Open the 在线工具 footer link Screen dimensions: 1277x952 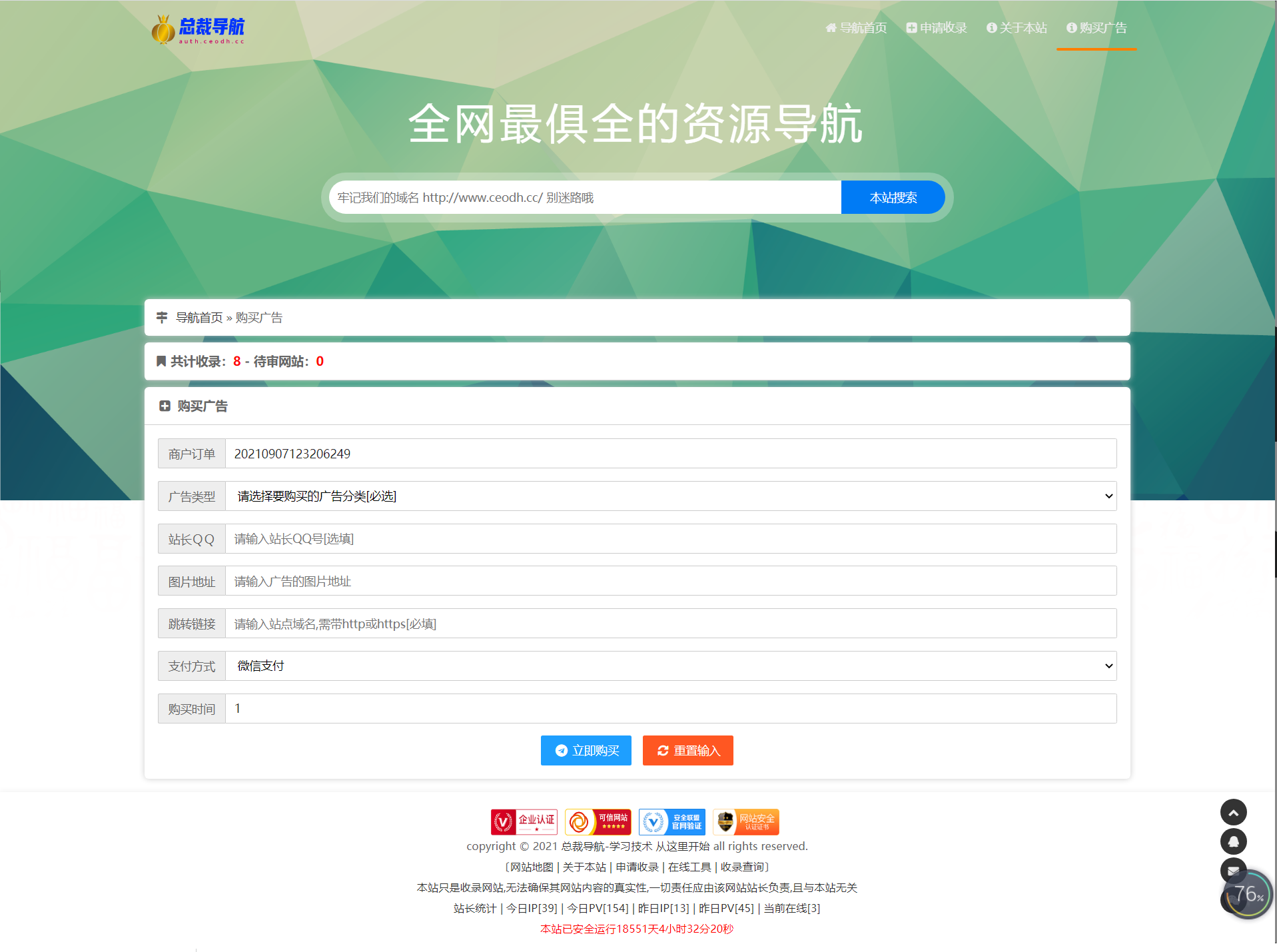pyautogui.click(x=689, y=867)
